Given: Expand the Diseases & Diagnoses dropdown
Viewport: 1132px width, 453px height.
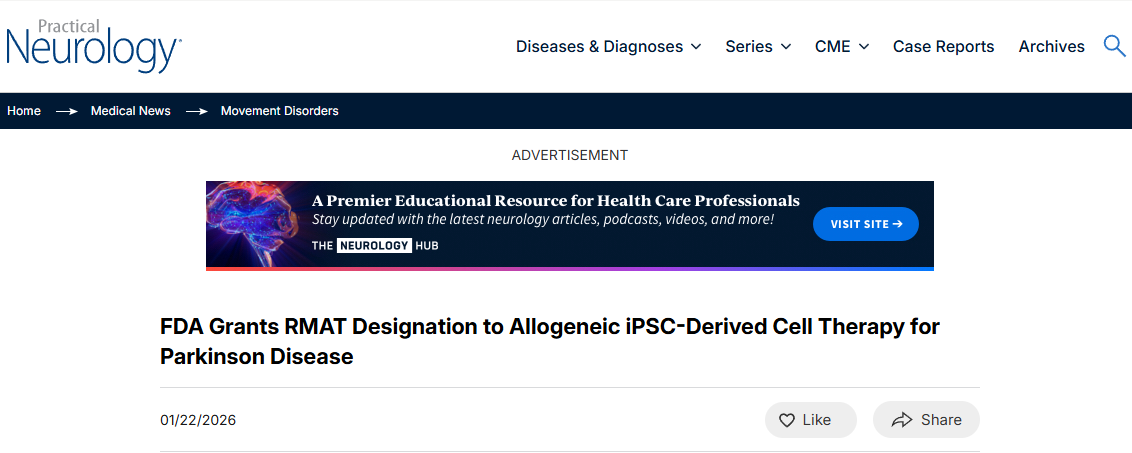Looking at the screenshot, I should pyautogui.click(x=608, y=47).
